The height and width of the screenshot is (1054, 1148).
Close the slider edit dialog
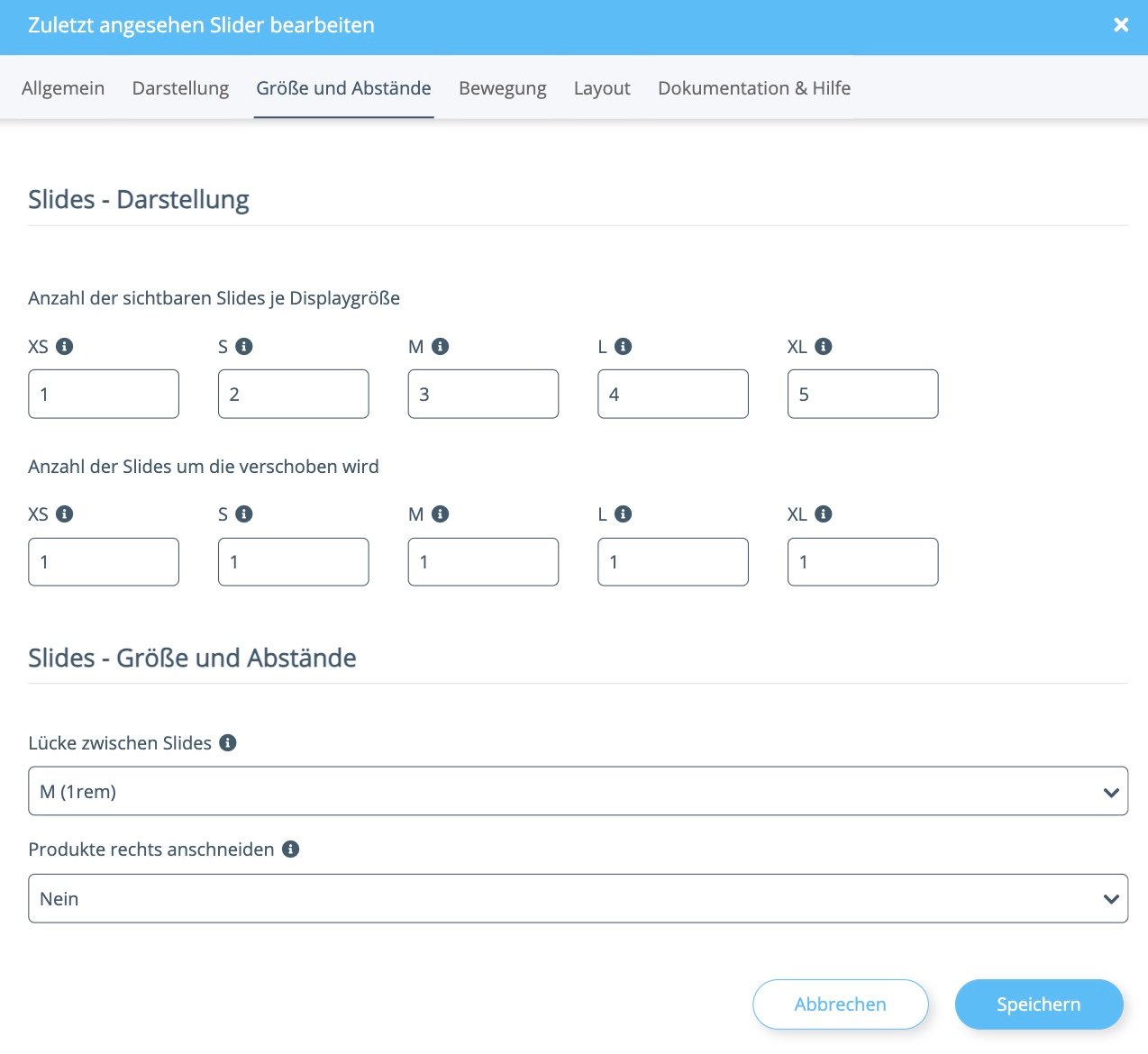(1121, 25)
